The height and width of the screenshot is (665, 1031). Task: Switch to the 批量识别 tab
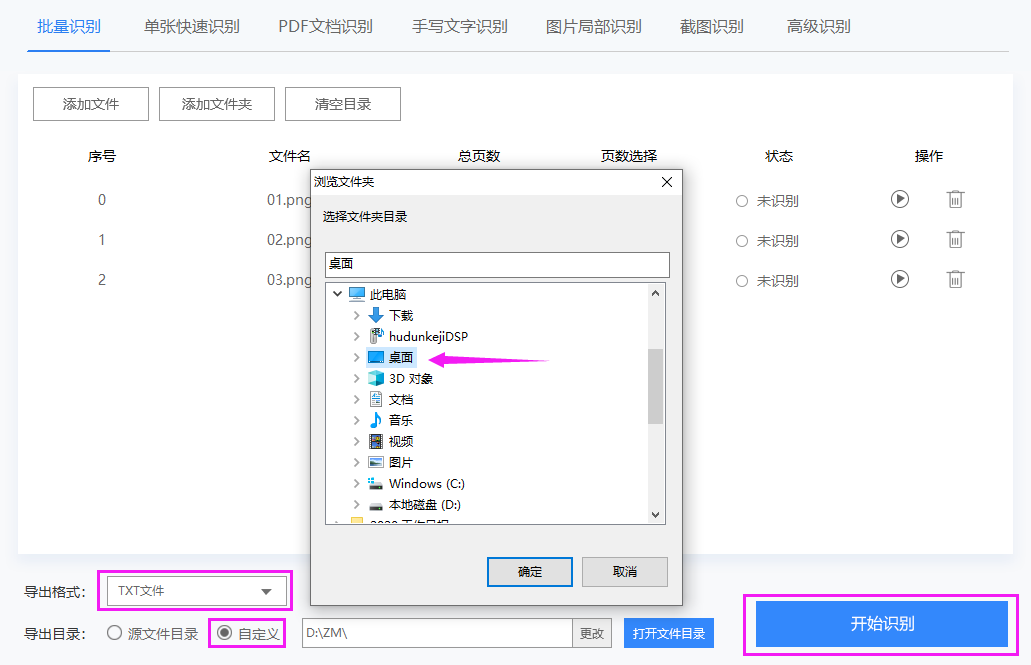tap(68, 27)
